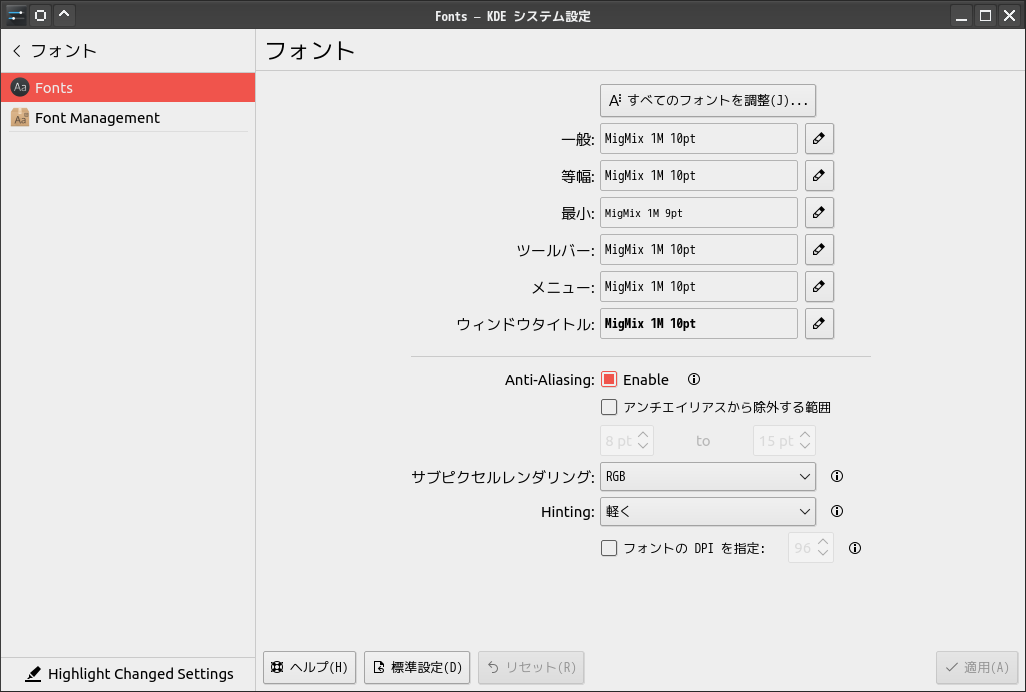This screenshot has width=1026, height=692.
Task: Click すべてのフォントを調整(J)... button
Action: (x=708, y=100)
